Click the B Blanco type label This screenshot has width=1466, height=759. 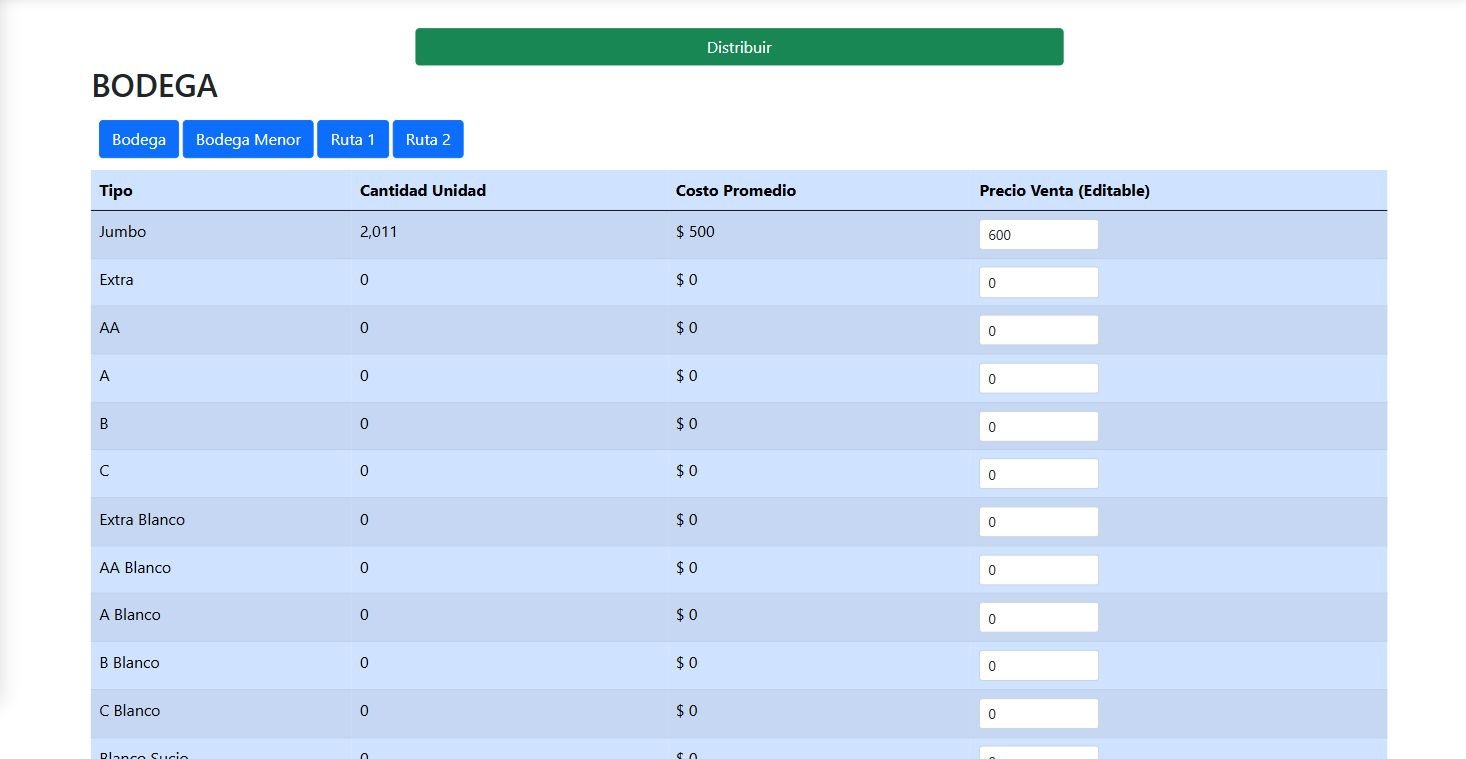(130, 663)
